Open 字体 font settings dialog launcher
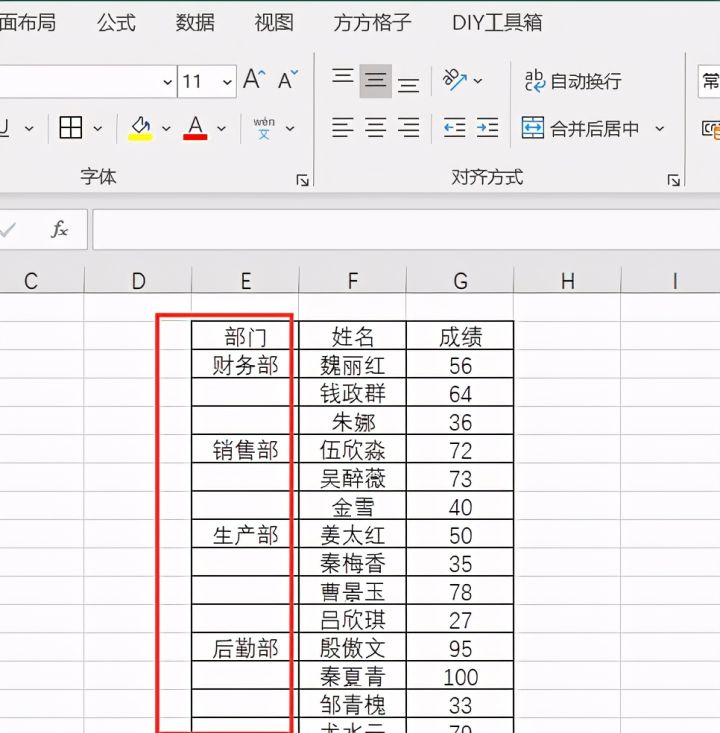720x733 pixels. (x=302, y=180)
